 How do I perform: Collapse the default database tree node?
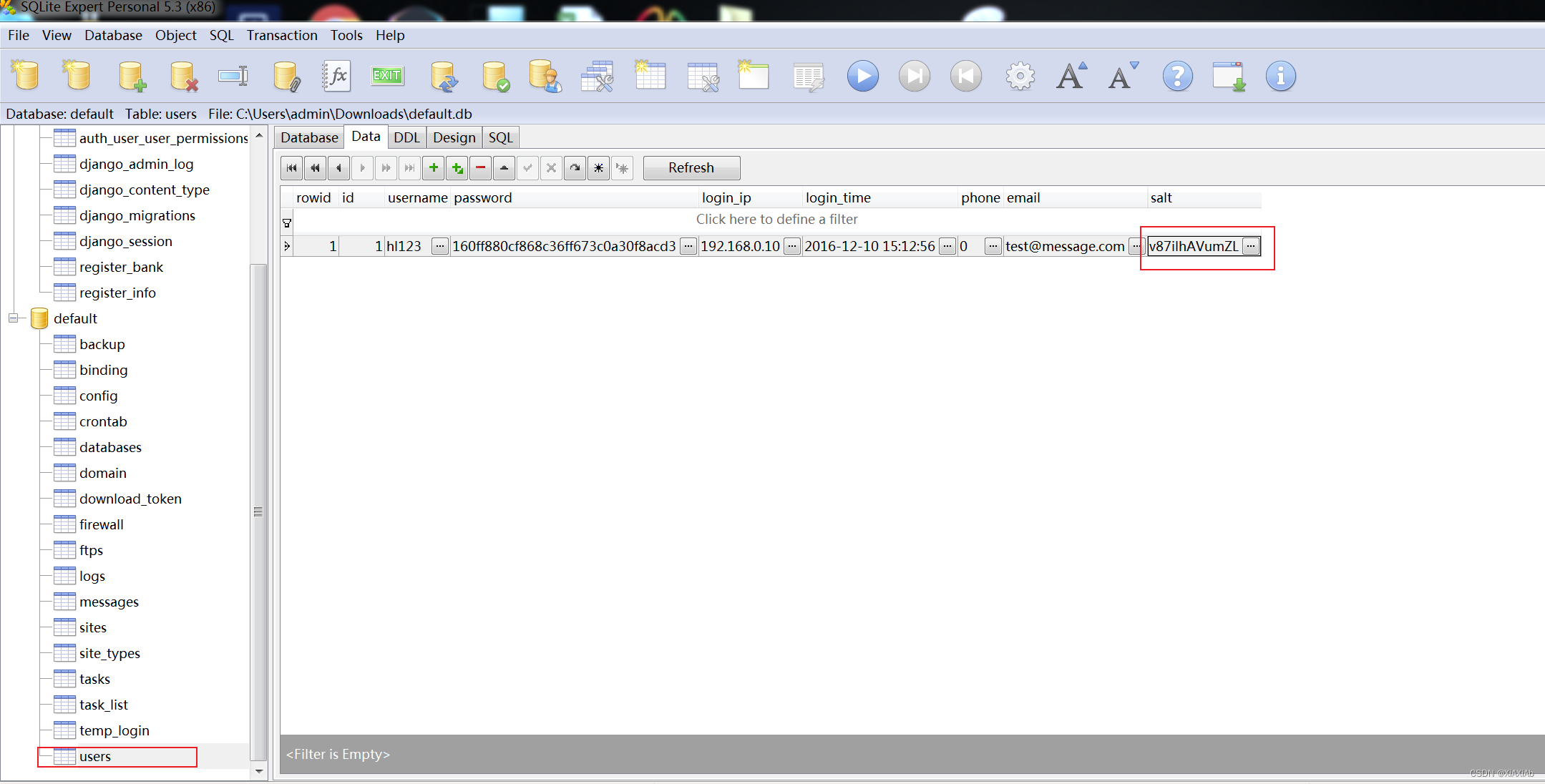[13, 318]
